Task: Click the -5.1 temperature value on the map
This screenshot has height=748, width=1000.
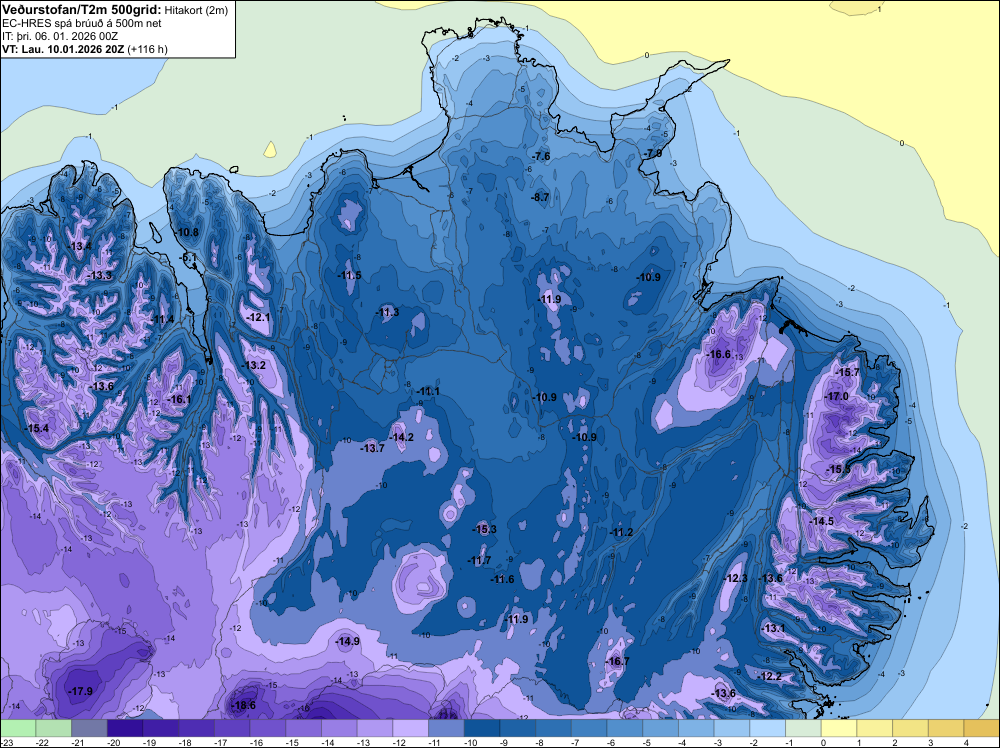Action: coord(188,257)
